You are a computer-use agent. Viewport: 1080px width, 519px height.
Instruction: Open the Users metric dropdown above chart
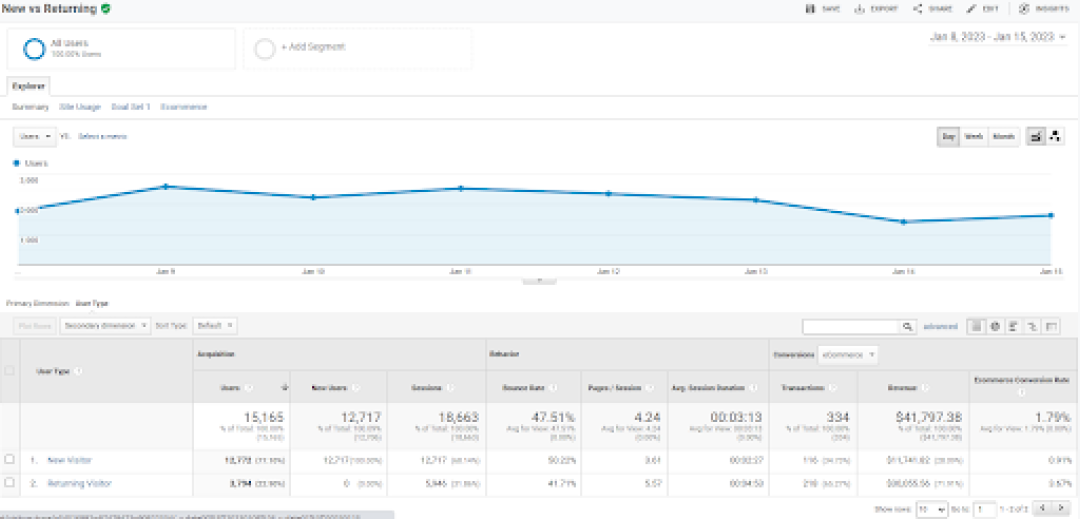point(35,136)
